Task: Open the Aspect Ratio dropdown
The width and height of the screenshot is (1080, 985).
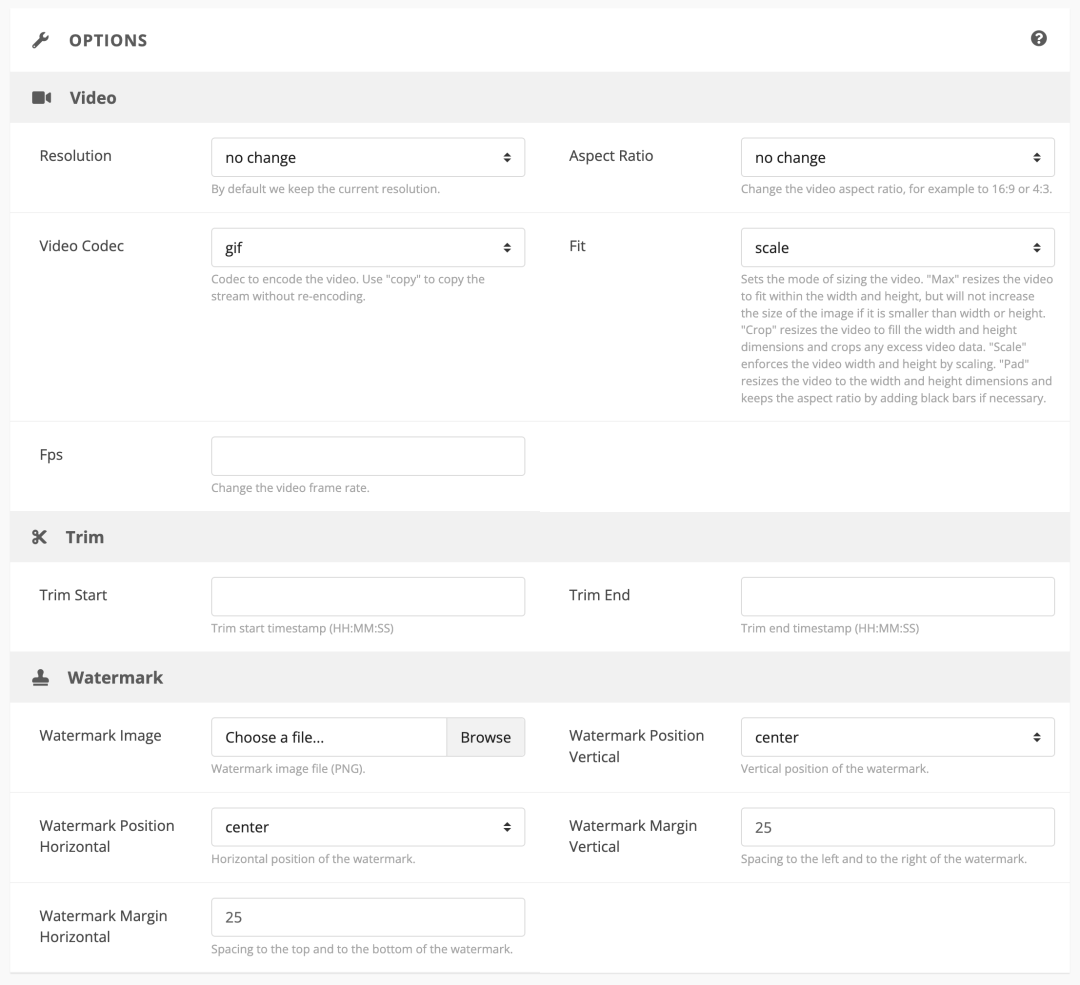Action: [897, 157]
